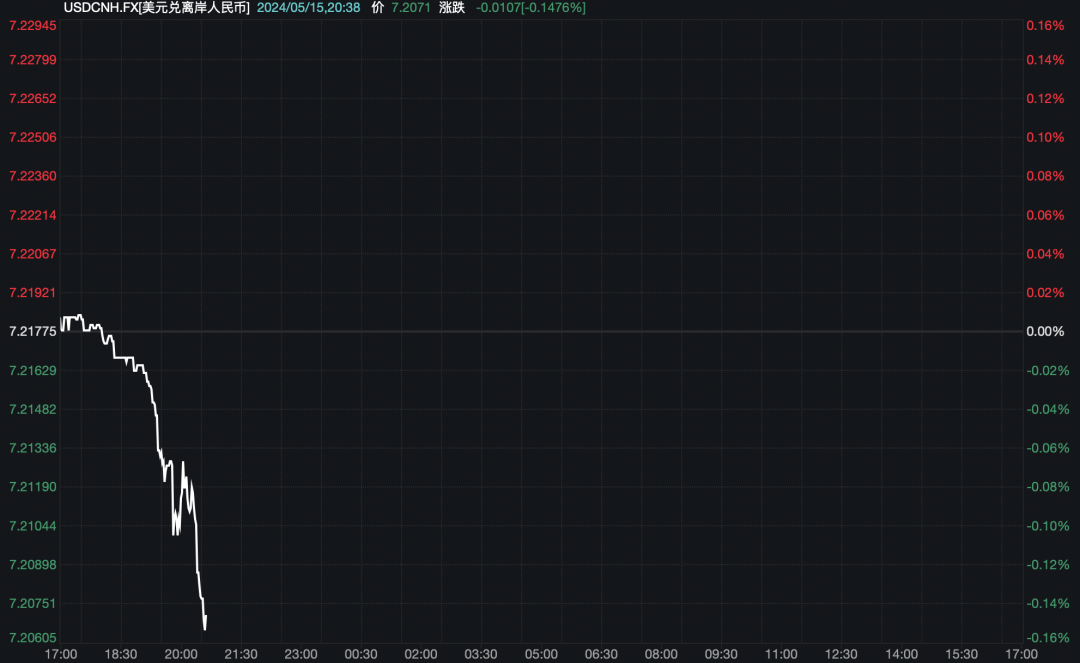Click the 14:00 time axis label
This screenshot has width=1080, height=663.
pos(901,654)
